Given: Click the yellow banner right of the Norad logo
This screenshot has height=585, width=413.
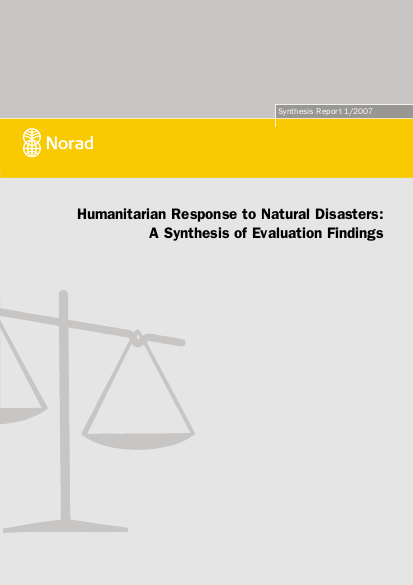Looking at the screenshot, I should click(x=254, y=148).
